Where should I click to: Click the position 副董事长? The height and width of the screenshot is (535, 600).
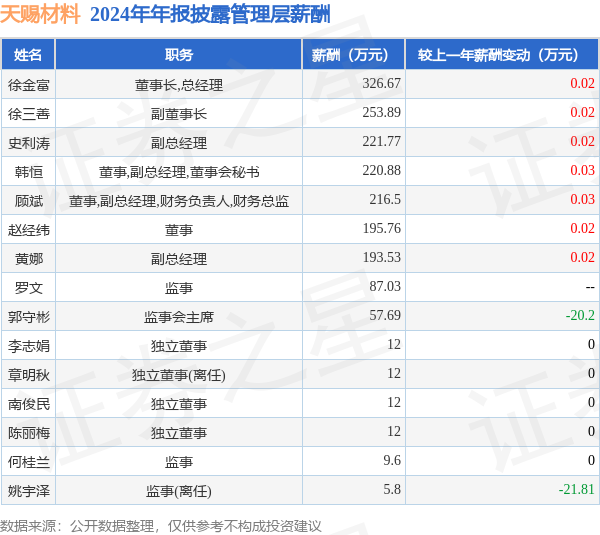tap(179, 114)
